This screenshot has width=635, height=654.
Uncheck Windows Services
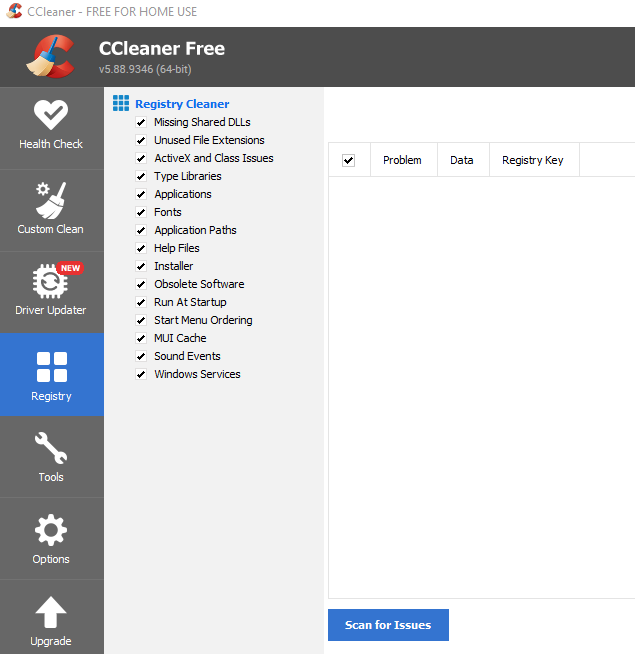pos(141,374)
